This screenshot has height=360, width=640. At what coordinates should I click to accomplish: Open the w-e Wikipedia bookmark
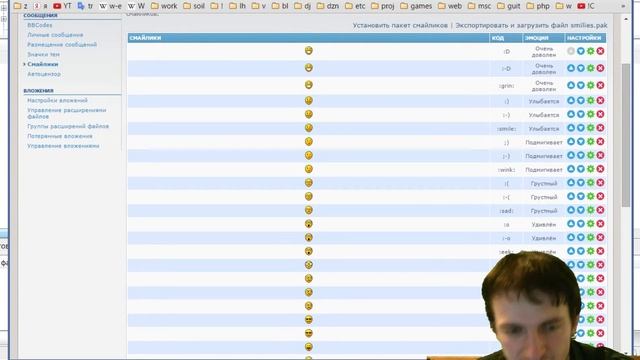[x=111, y=6]
